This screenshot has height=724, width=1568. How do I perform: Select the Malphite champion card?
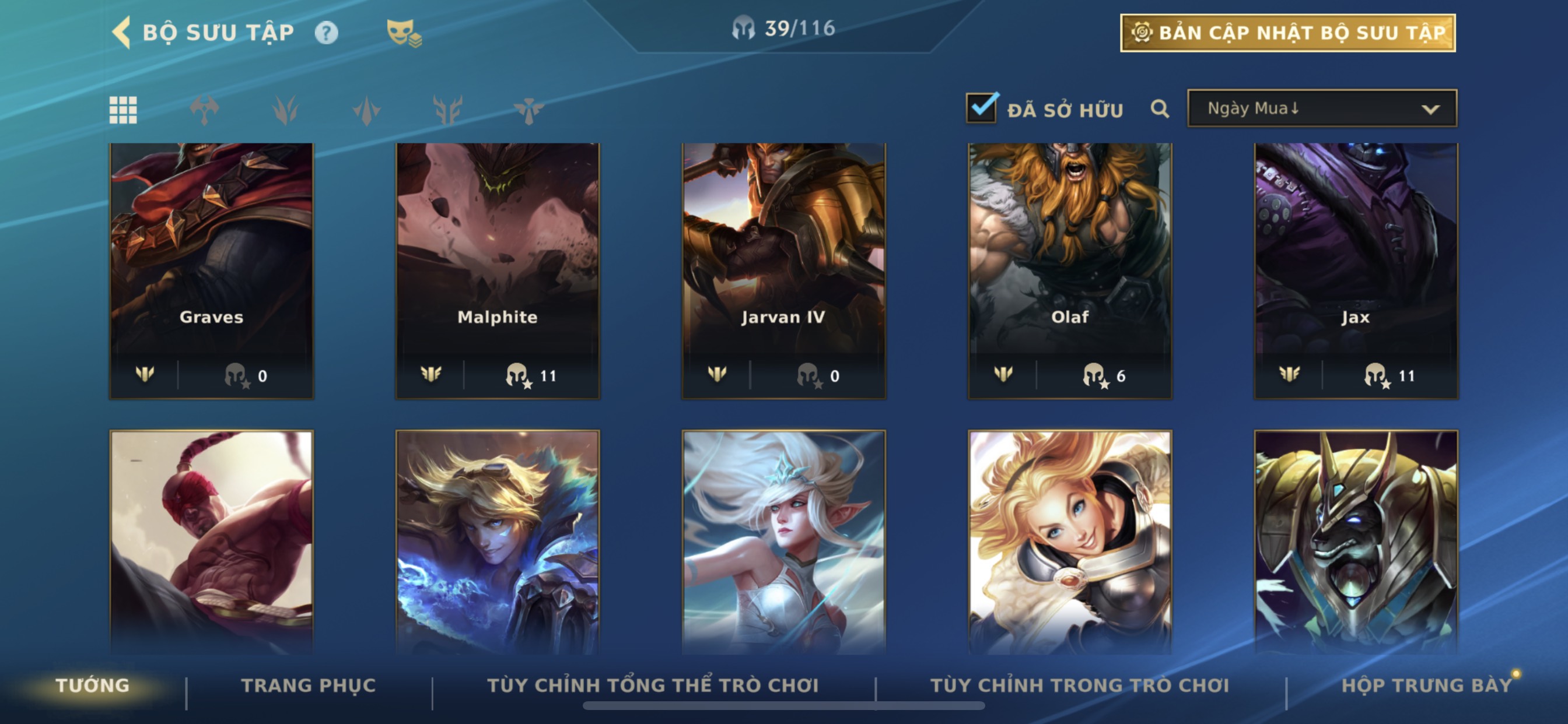498,270
